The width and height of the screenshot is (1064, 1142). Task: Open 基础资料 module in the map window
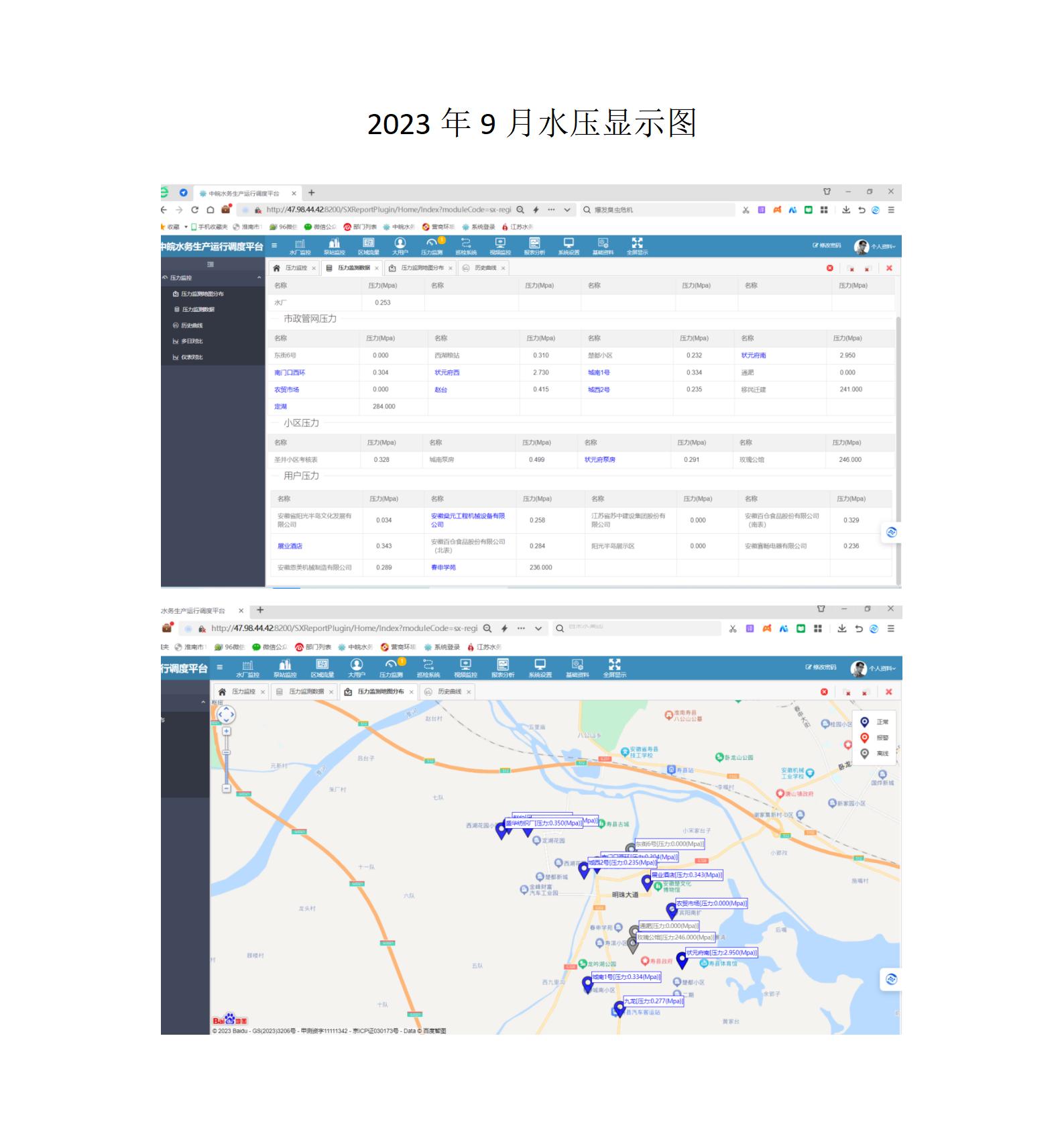(577, 668)
